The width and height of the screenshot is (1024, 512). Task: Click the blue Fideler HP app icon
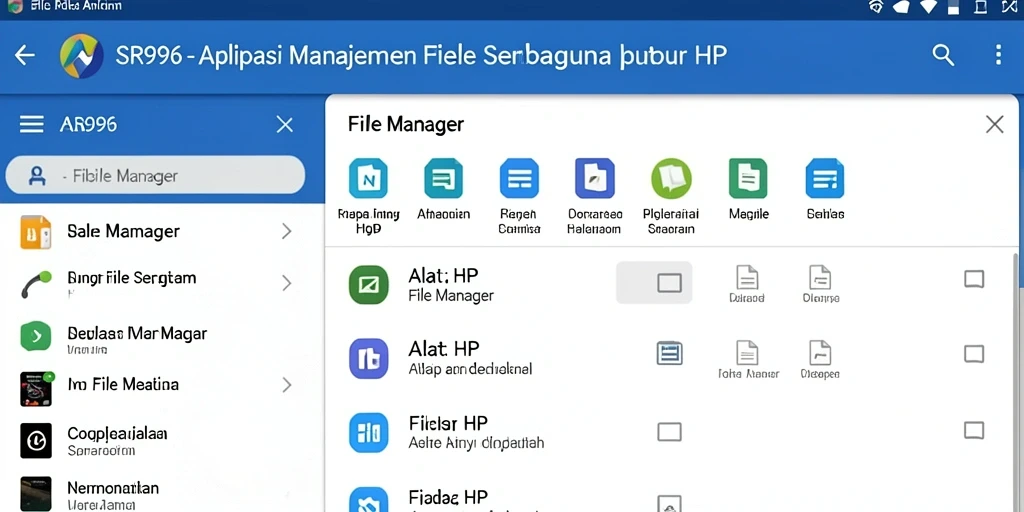point(368,432)
